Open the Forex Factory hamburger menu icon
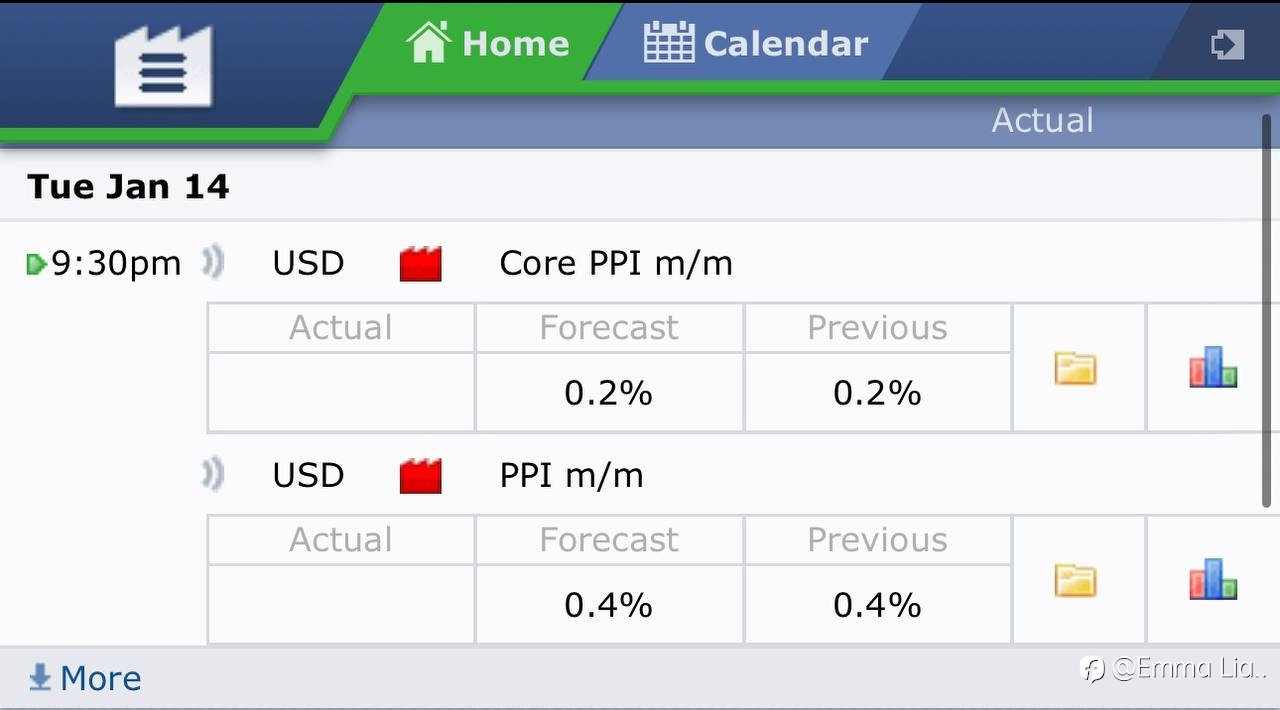 click(x=163, y=66)
